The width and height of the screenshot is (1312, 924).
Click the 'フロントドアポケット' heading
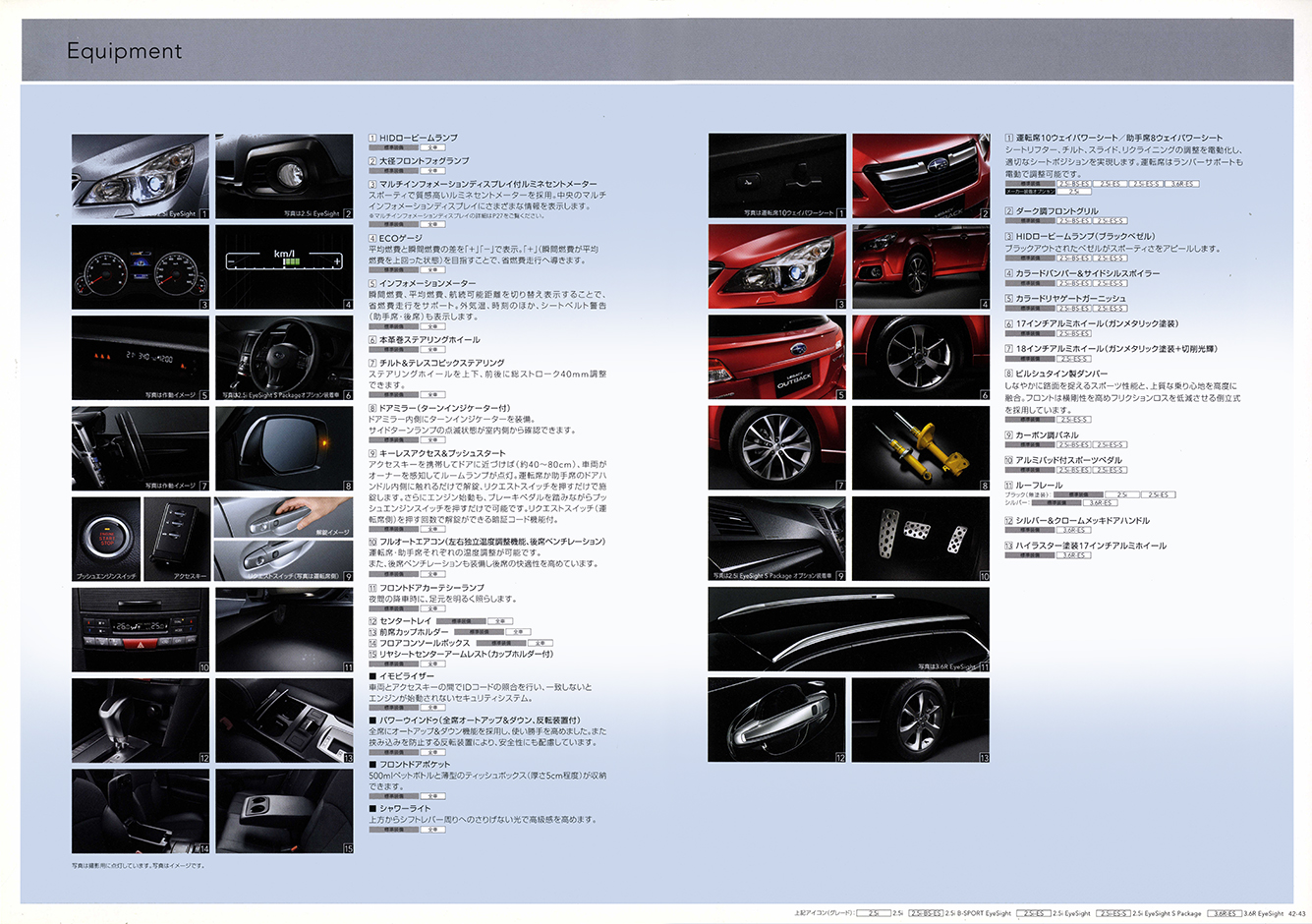coord(415,765)
